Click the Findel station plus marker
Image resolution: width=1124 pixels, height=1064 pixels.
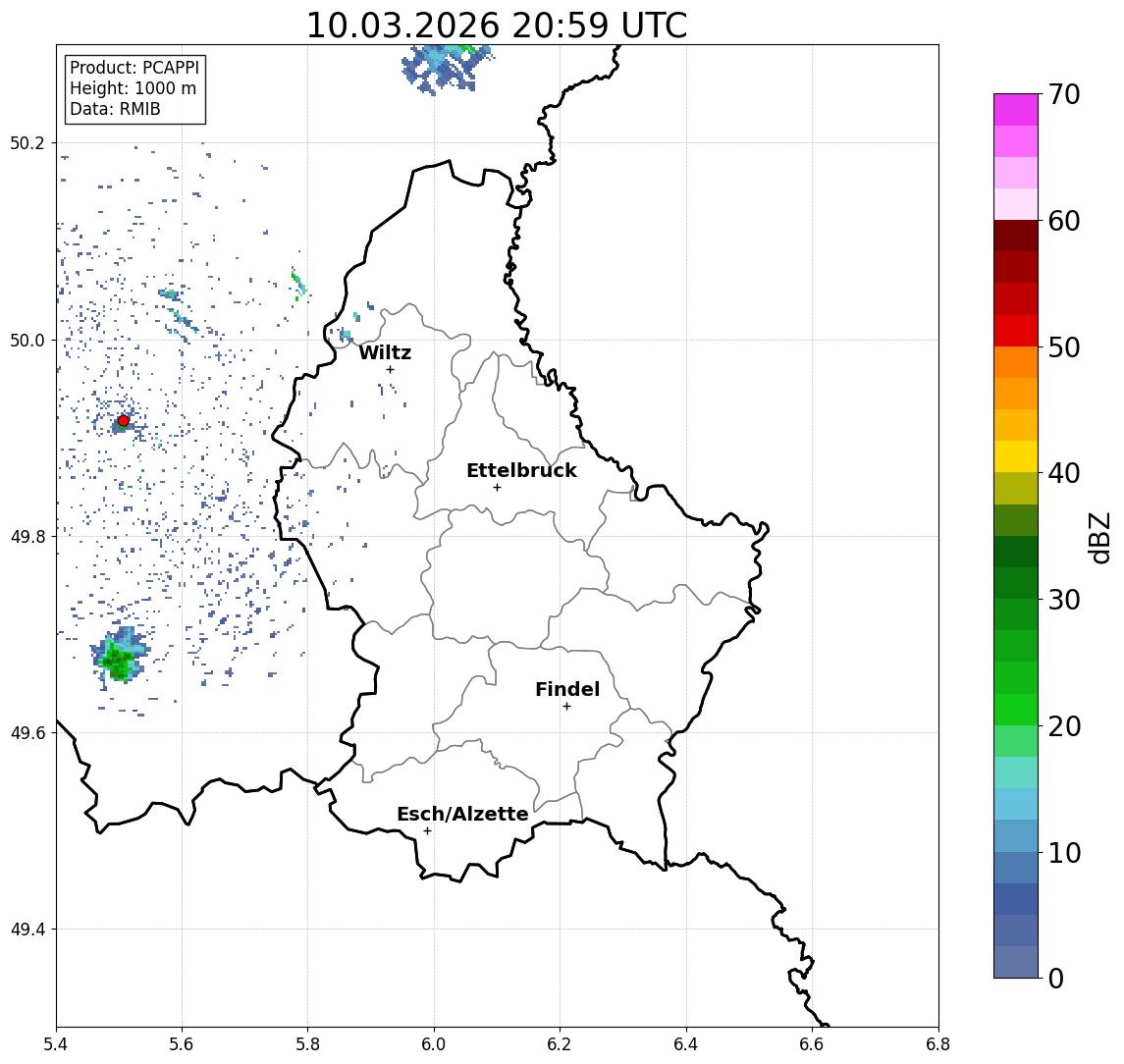point(566,706)
